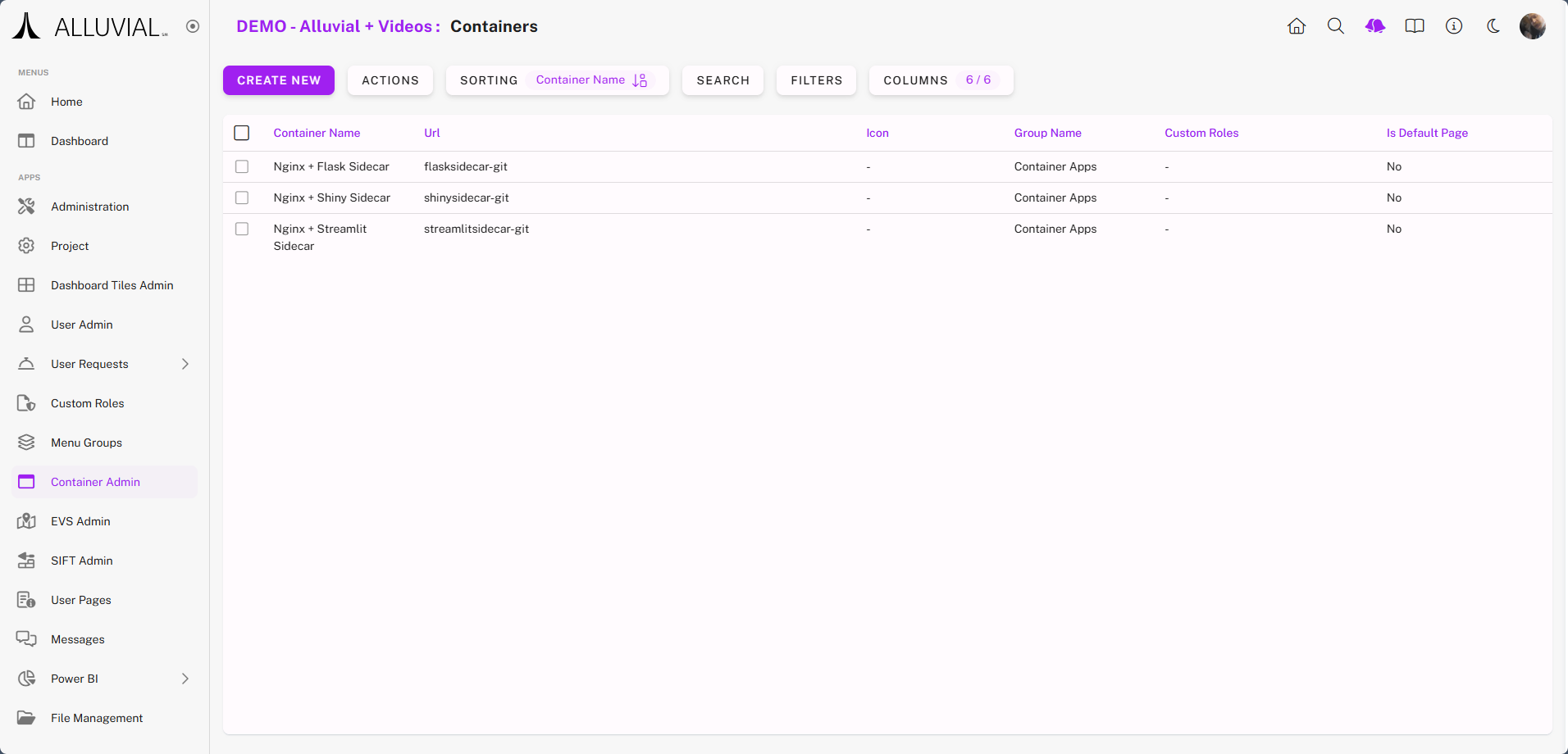Viewport: 1568px width, 754px height.
Task: Open the book documentation icon
Action: 1415,26
